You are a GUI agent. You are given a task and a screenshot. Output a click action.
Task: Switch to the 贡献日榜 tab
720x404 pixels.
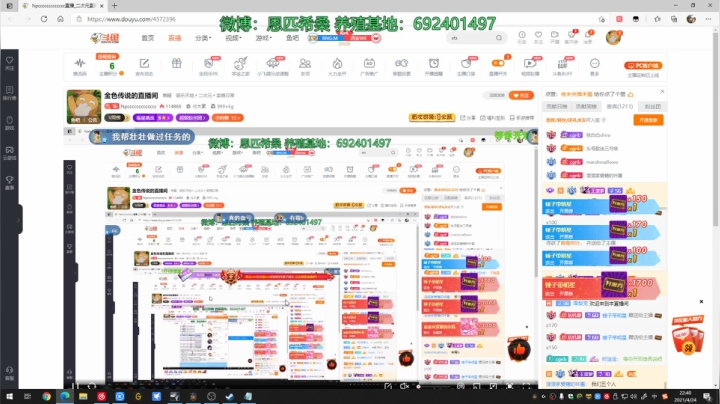click(x=557, y=107)
